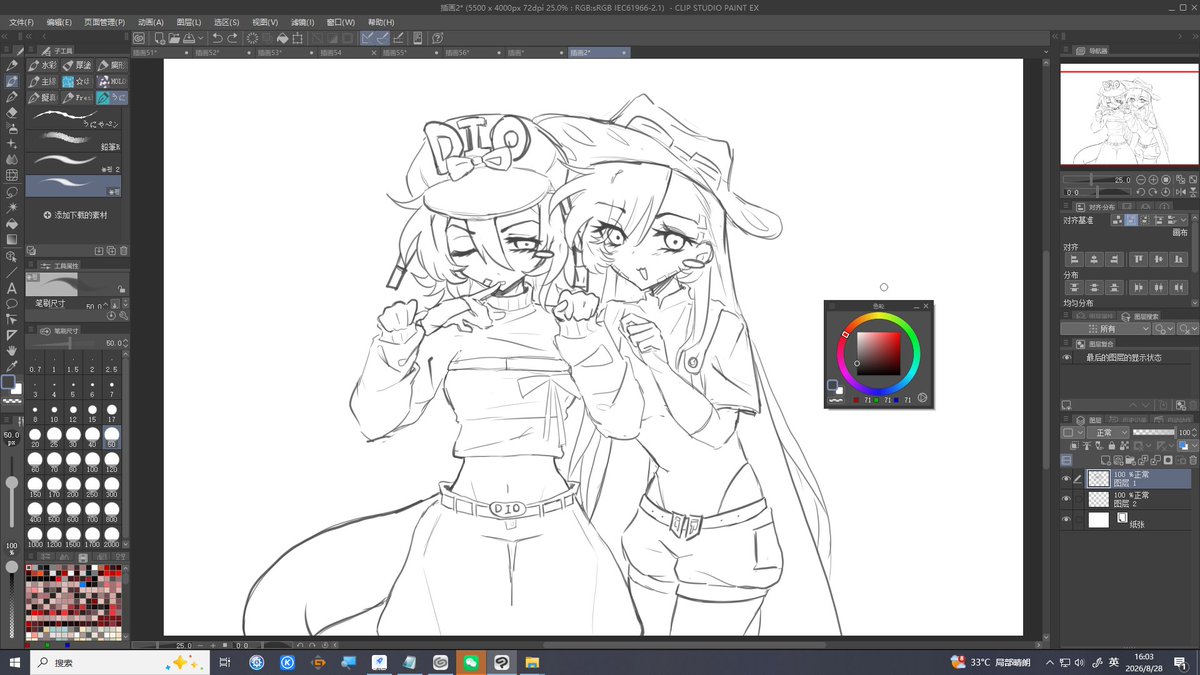
Task: Select the Hand move tool
Action: pos(11,351)
